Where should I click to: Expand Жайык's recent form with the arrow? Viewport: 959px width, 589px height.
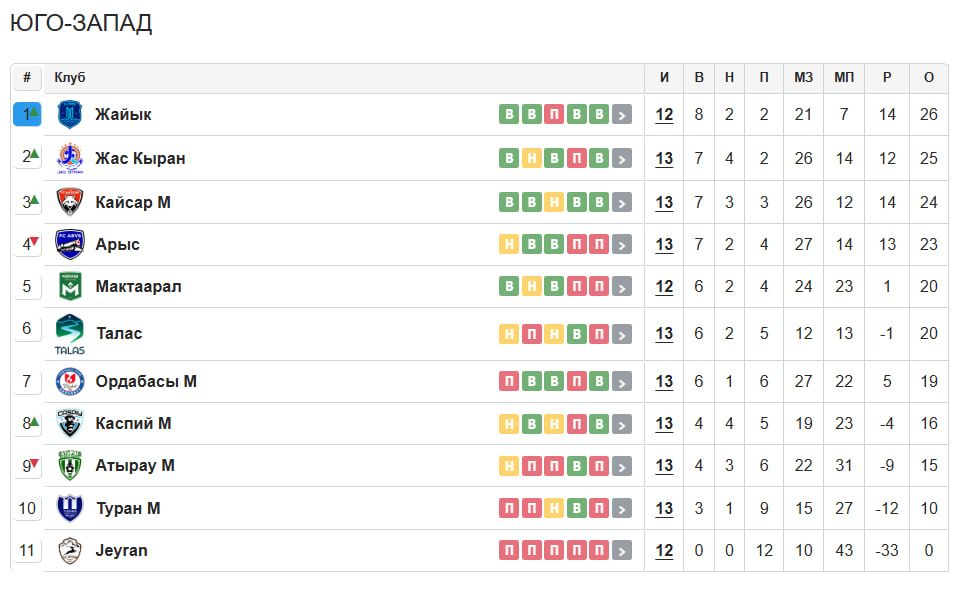coord(621,114)
